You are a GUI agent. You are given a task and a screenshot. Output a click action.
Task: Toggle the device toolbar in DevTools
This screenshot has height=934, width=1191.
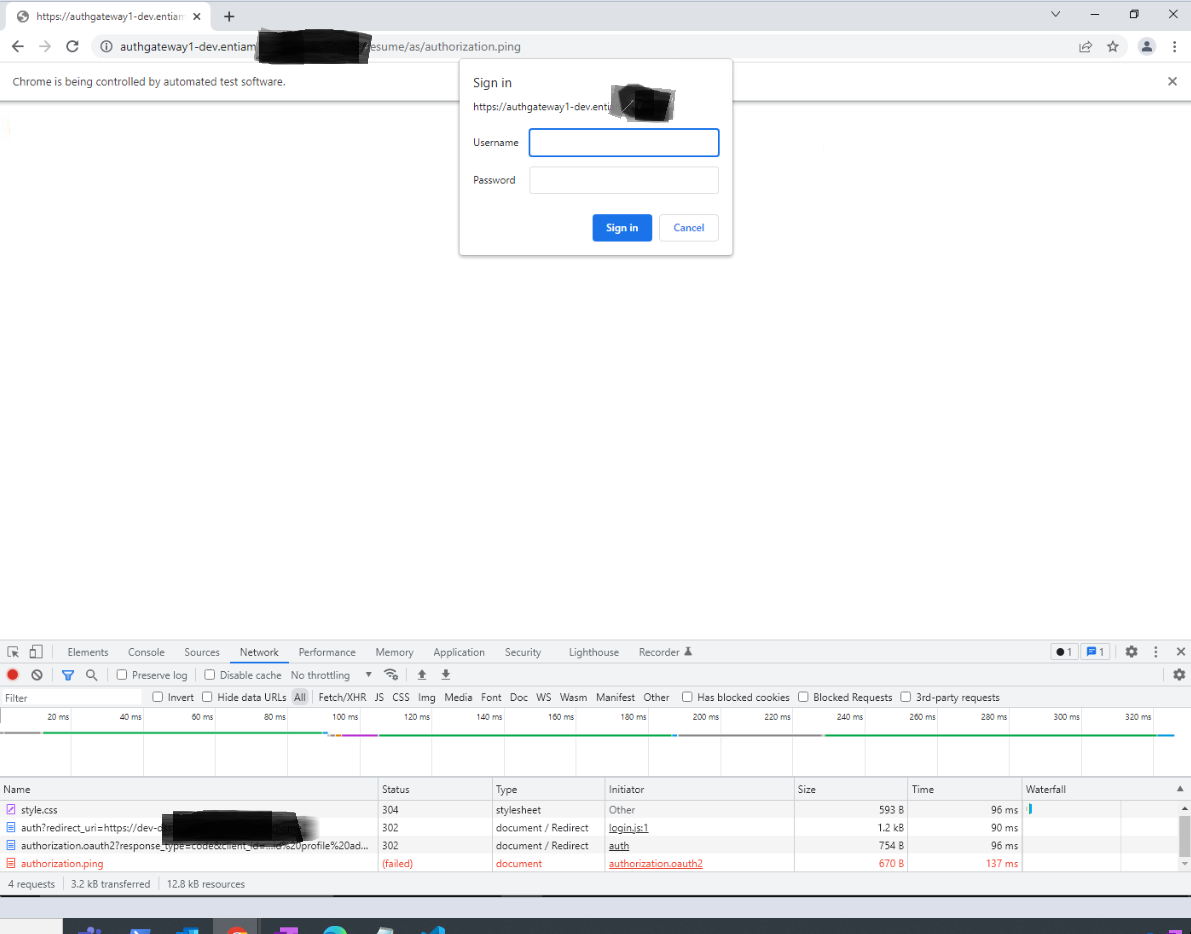(35, 651)
